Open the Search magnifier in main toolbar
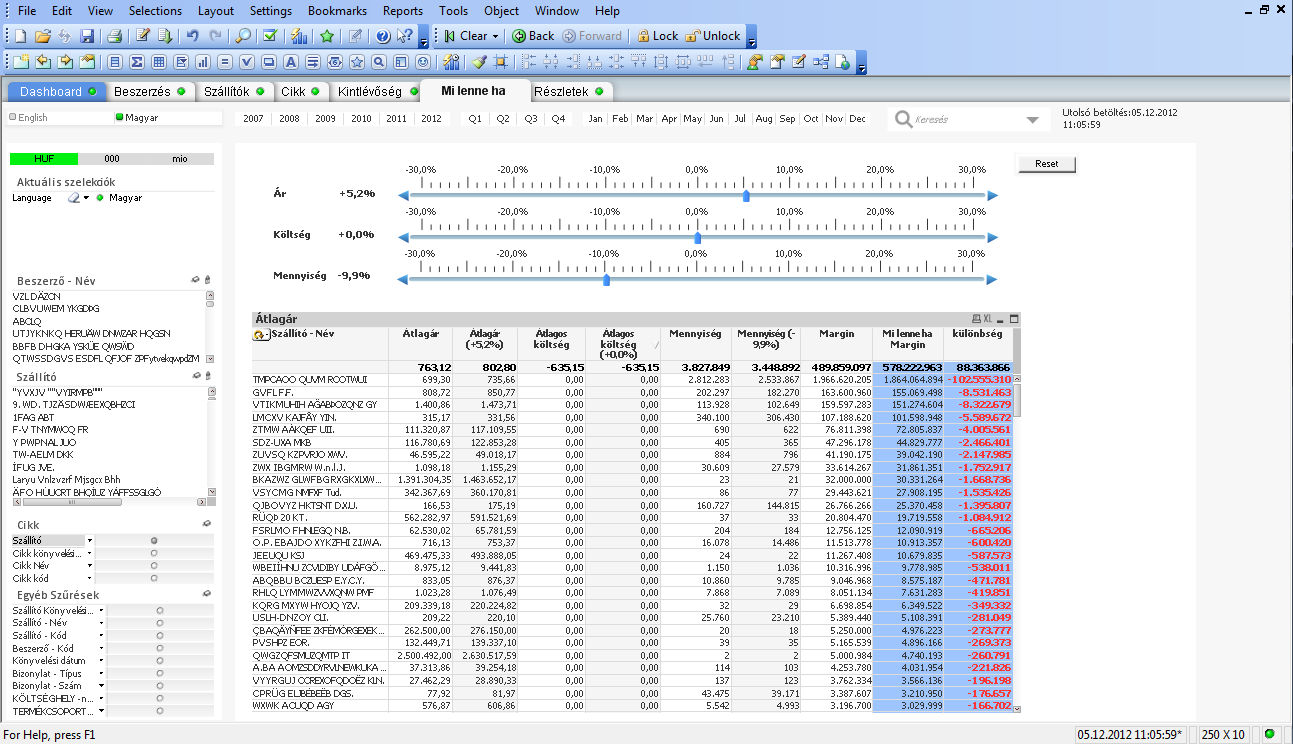The height and width of the screenshot is (744, 1293). tap(243, 36)
